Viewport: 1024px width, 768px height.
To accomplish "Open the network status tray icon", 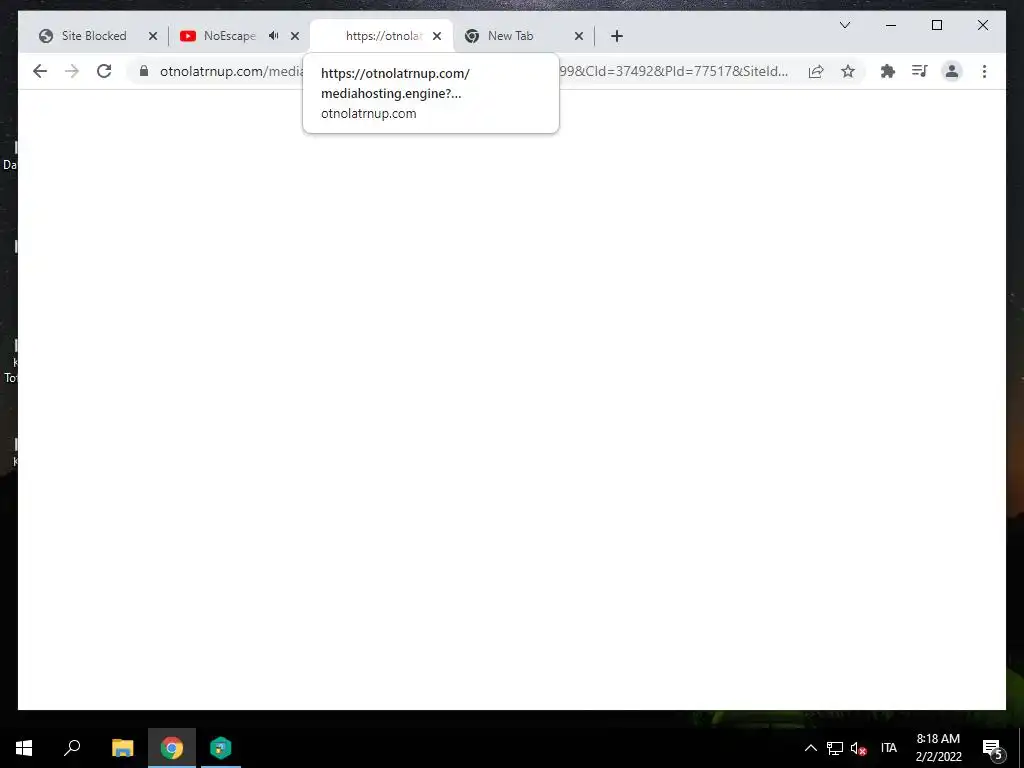I will tap(835, 748).
